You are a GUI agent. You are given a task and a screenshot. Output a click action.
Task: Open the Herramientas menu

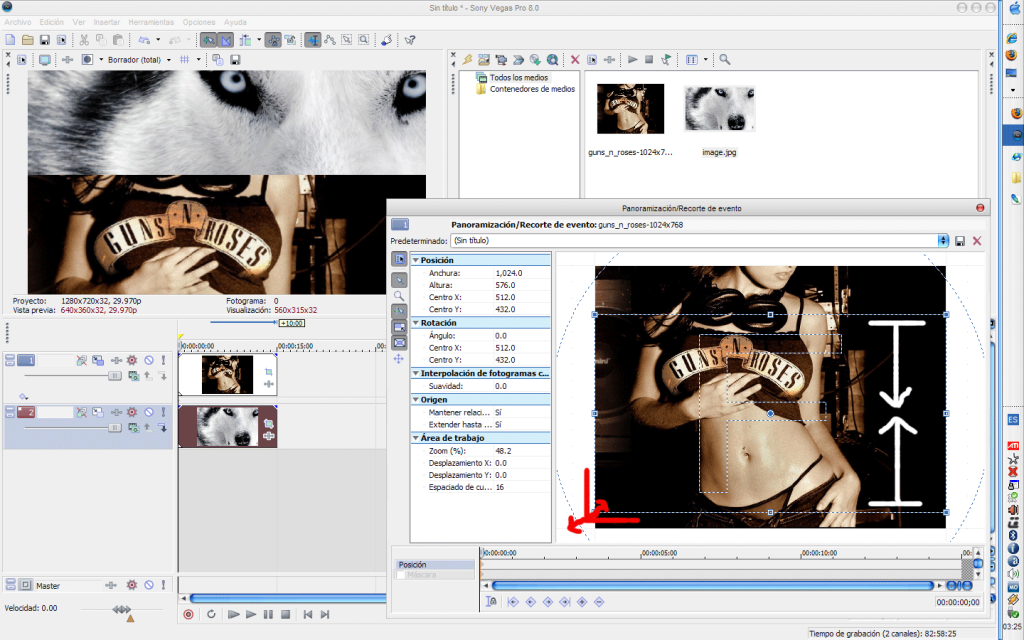151,22
